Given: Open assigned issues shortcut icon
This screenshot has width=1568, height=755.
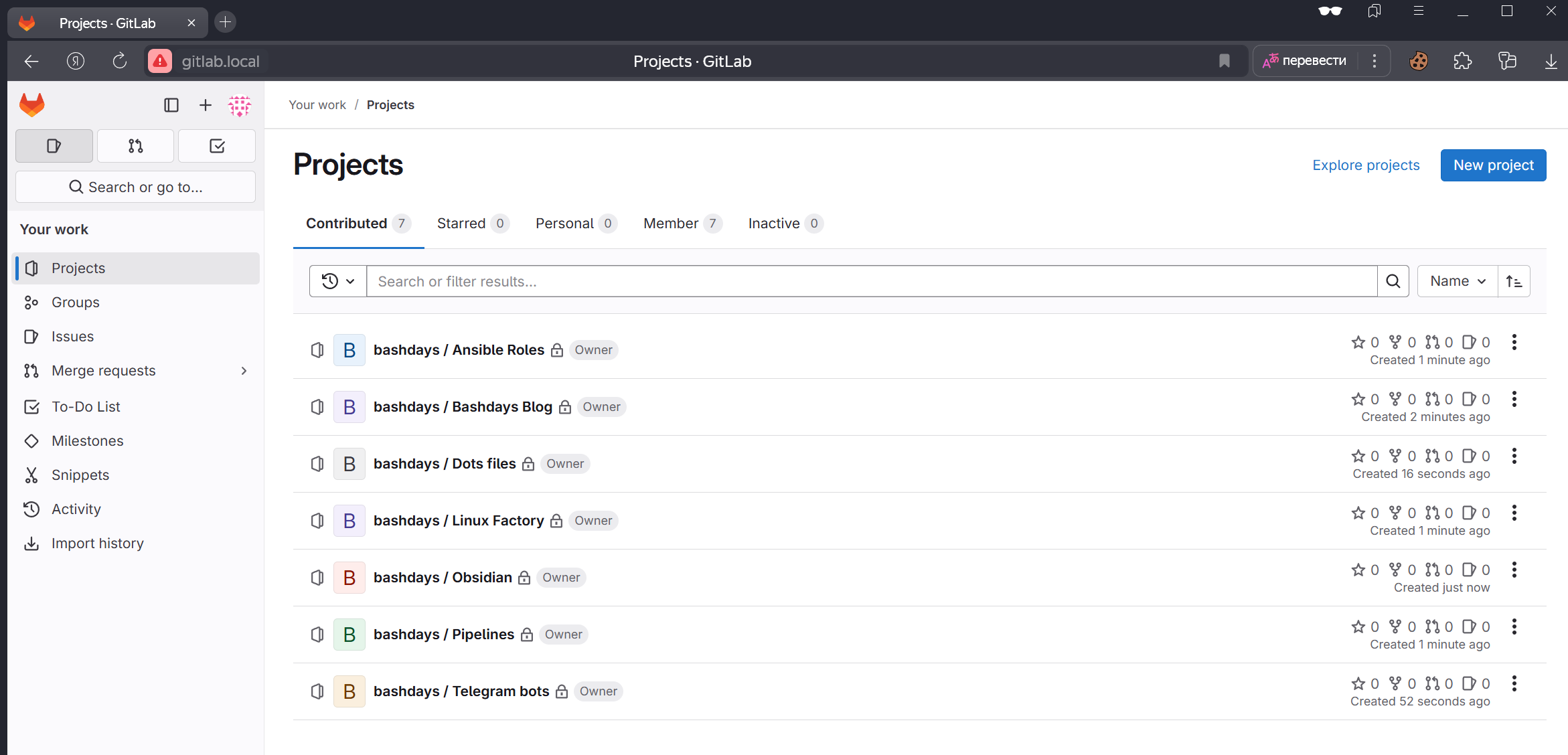Looking at the screenshot, I should (54, 146).
